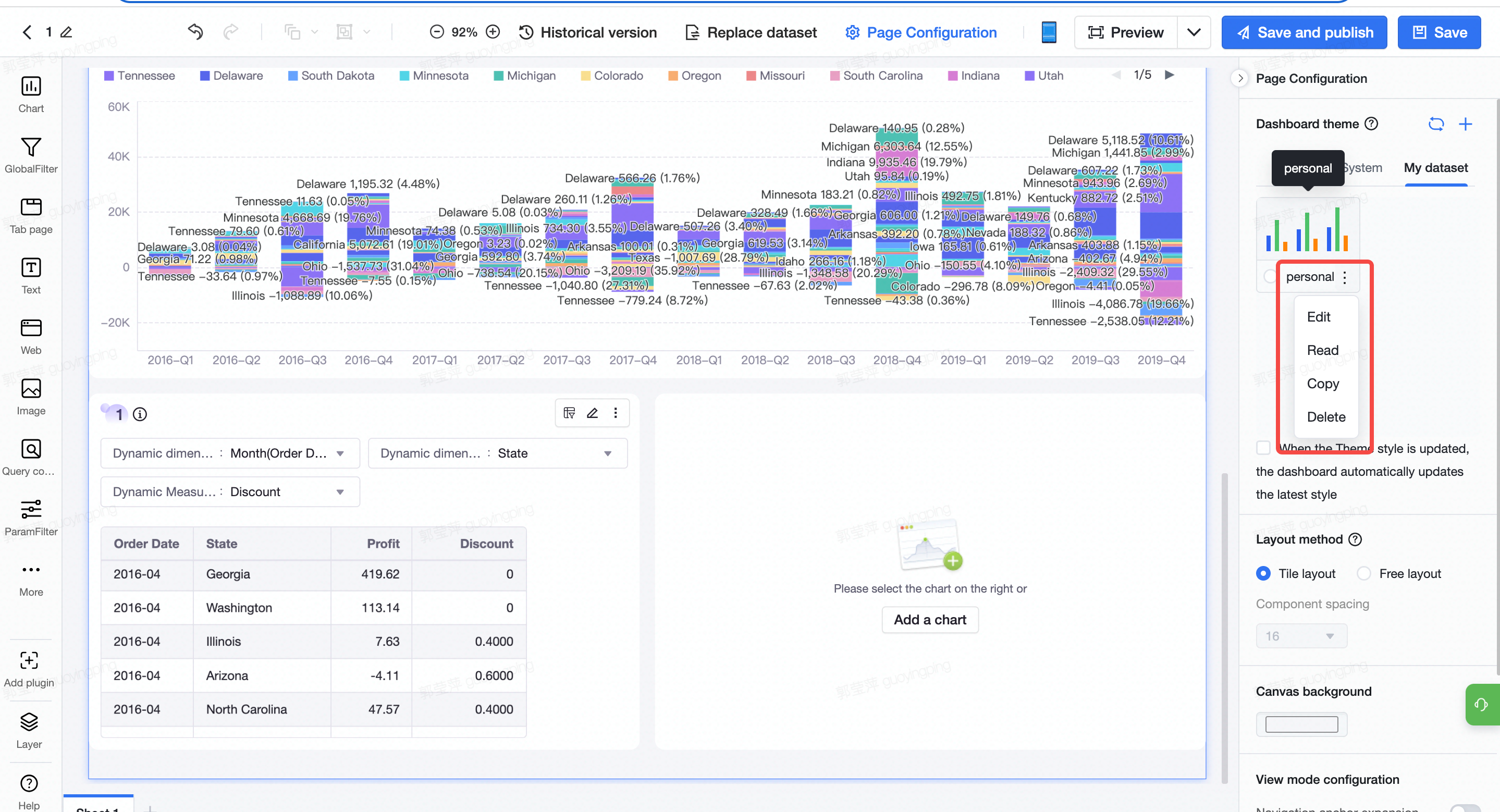Select Free layout option
The image size is (1500, 812).
[1364, 573]
